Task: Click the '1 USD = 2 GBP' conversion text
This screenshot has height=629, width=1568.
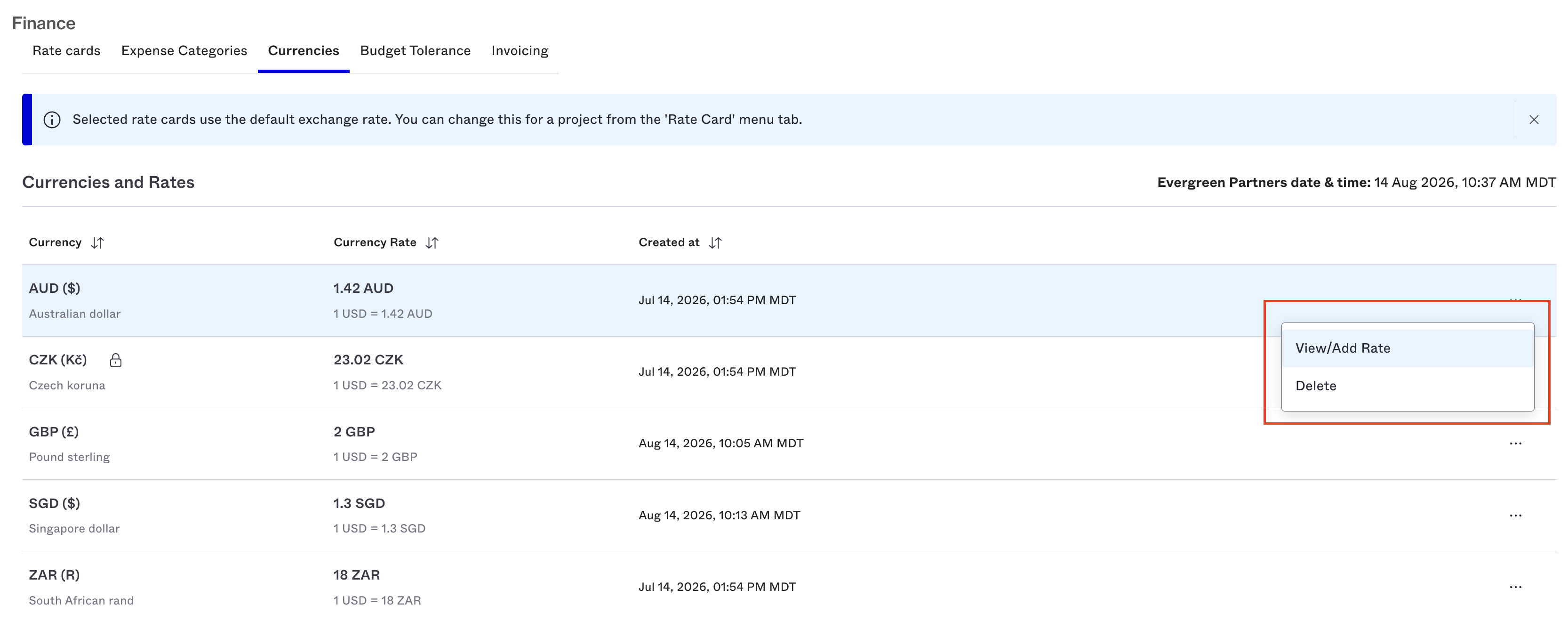Action: 376,457
